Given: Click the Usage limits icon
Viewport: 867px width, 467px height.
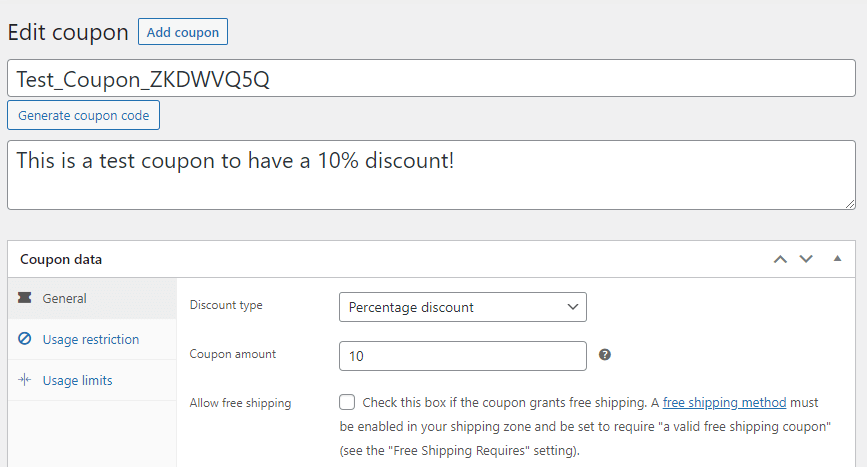Looking at the screenshot, I should pos(25,380).
